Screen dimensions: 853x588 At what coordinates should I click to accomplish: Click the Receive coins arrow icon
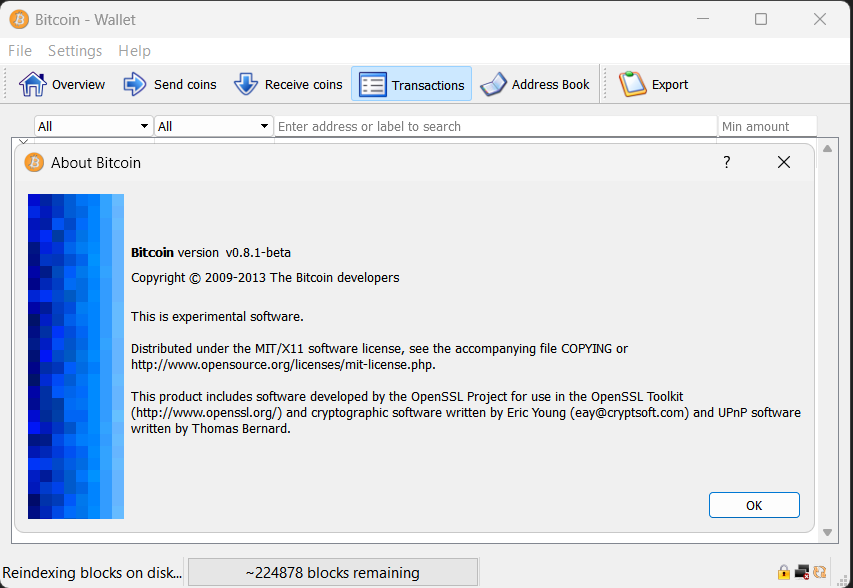click(x=245, y=84)
